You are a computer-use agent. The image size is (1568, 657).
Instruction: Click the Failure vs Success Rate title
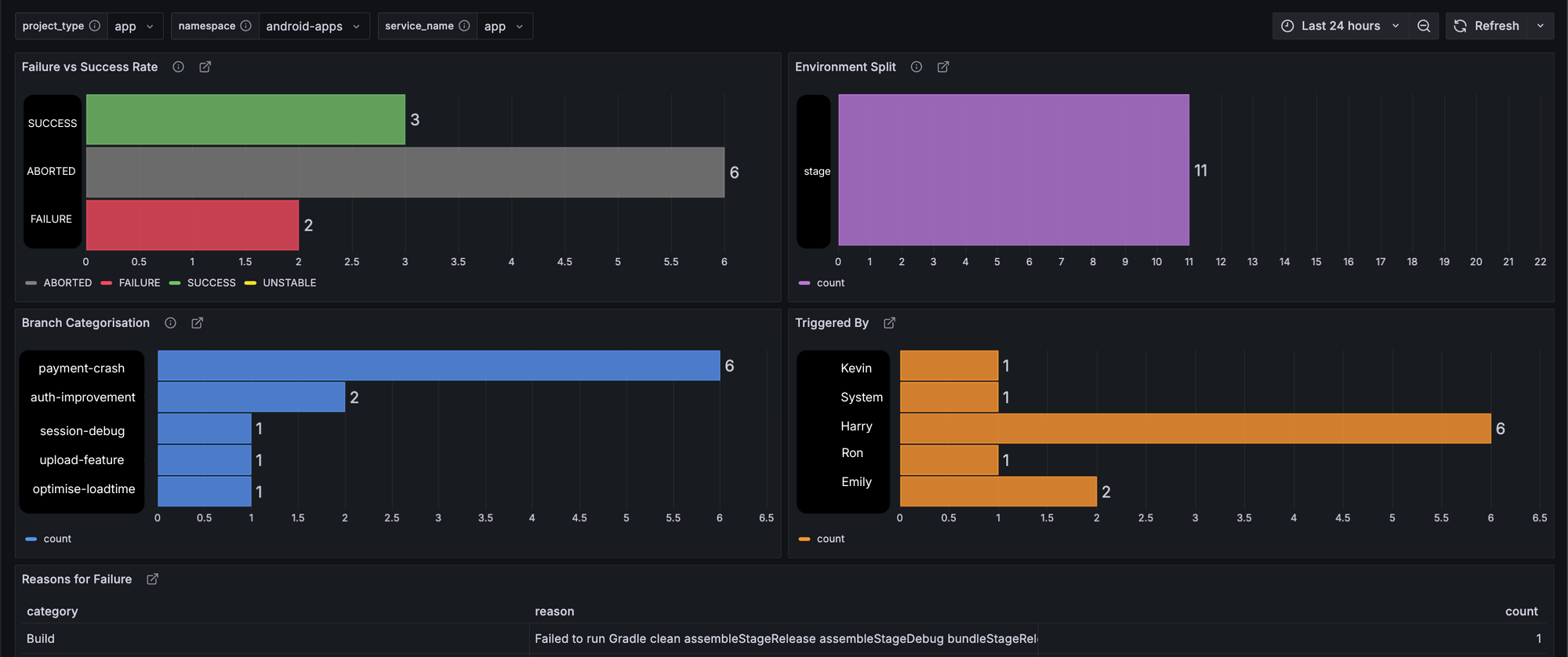pyautogui.click(x=90, y=67)
